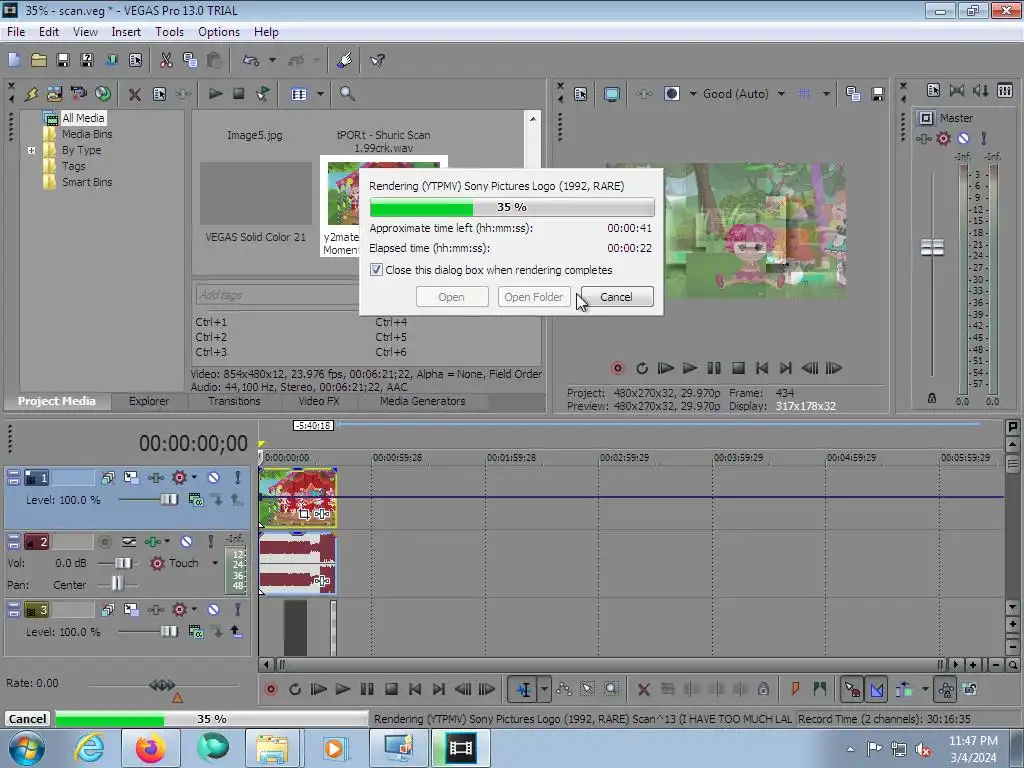Open Split Screen View dropdown arrow in preview
Image resolution: width=1024 pixels, height=768 pixels.
pos(693,94)
